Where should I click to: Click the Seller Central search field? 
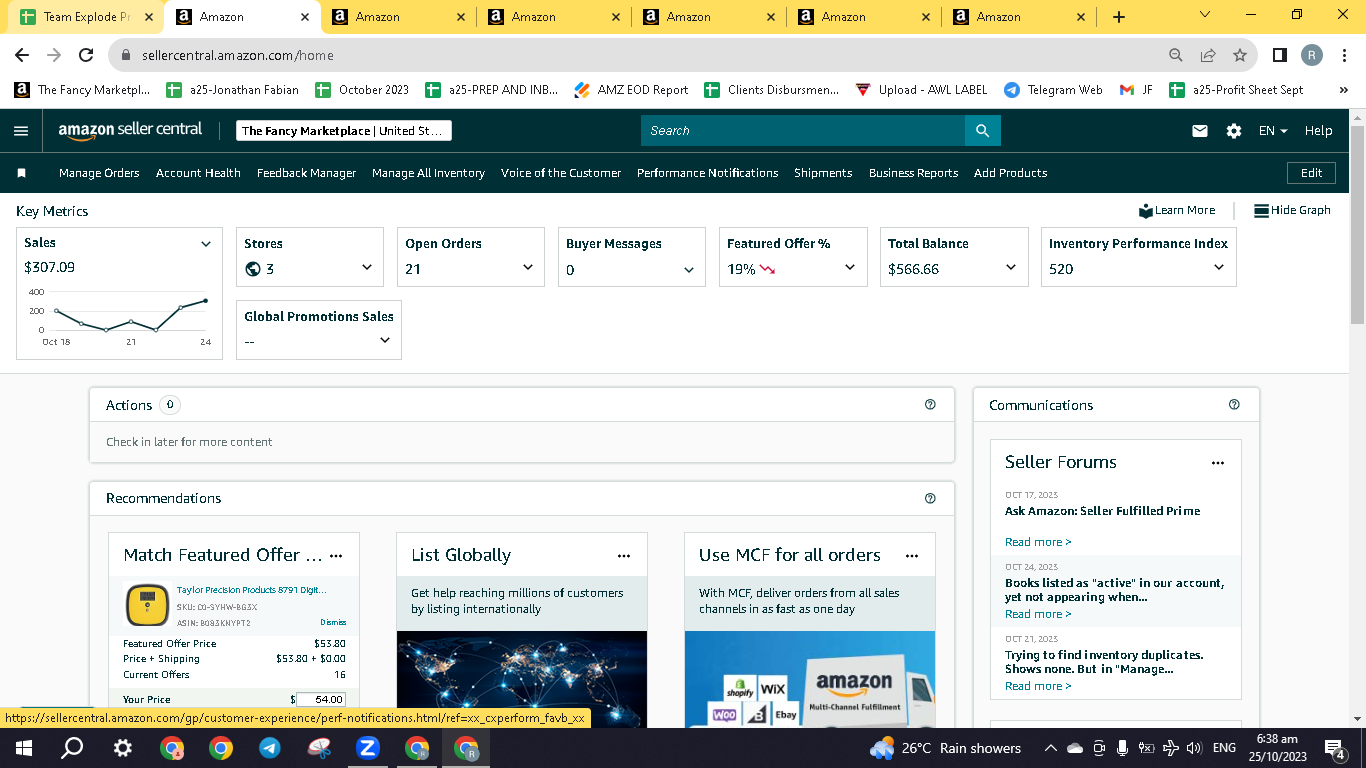click(803, 131)
